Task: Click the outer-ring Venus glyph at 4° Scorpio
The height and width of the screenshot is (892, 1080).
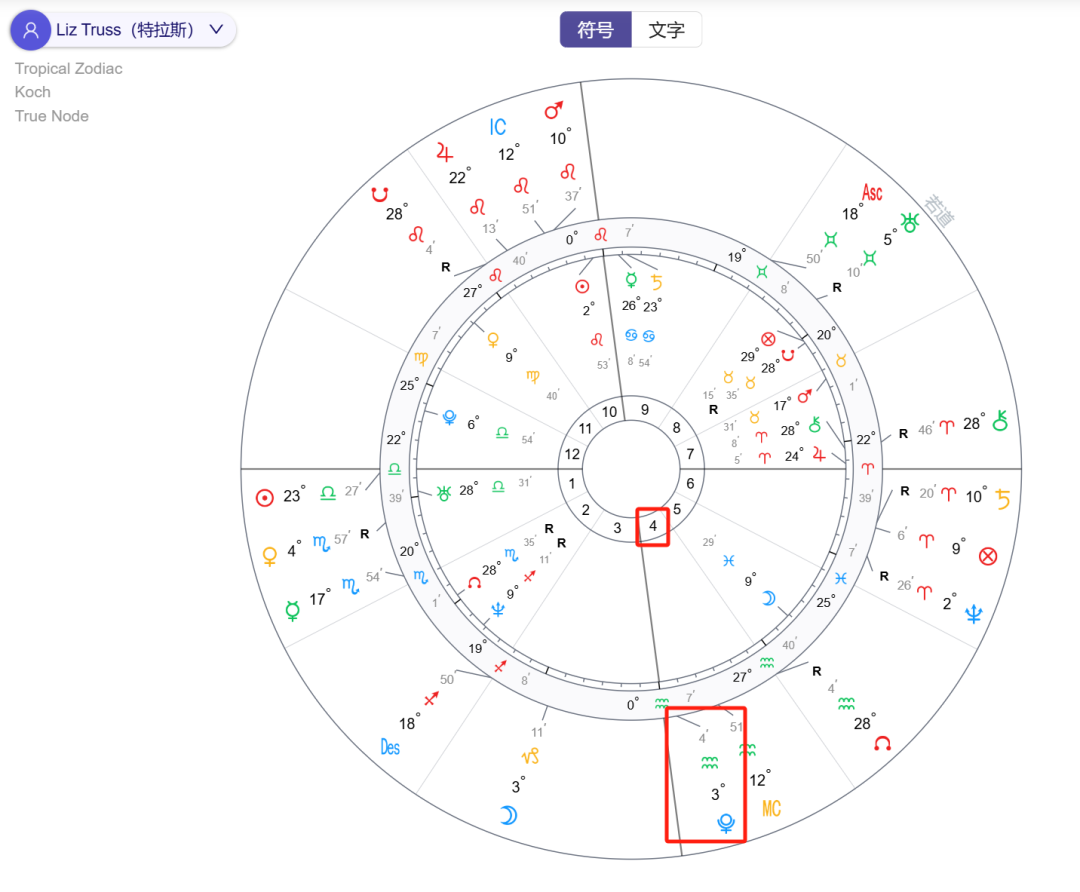Action: [x=270, y=556]
